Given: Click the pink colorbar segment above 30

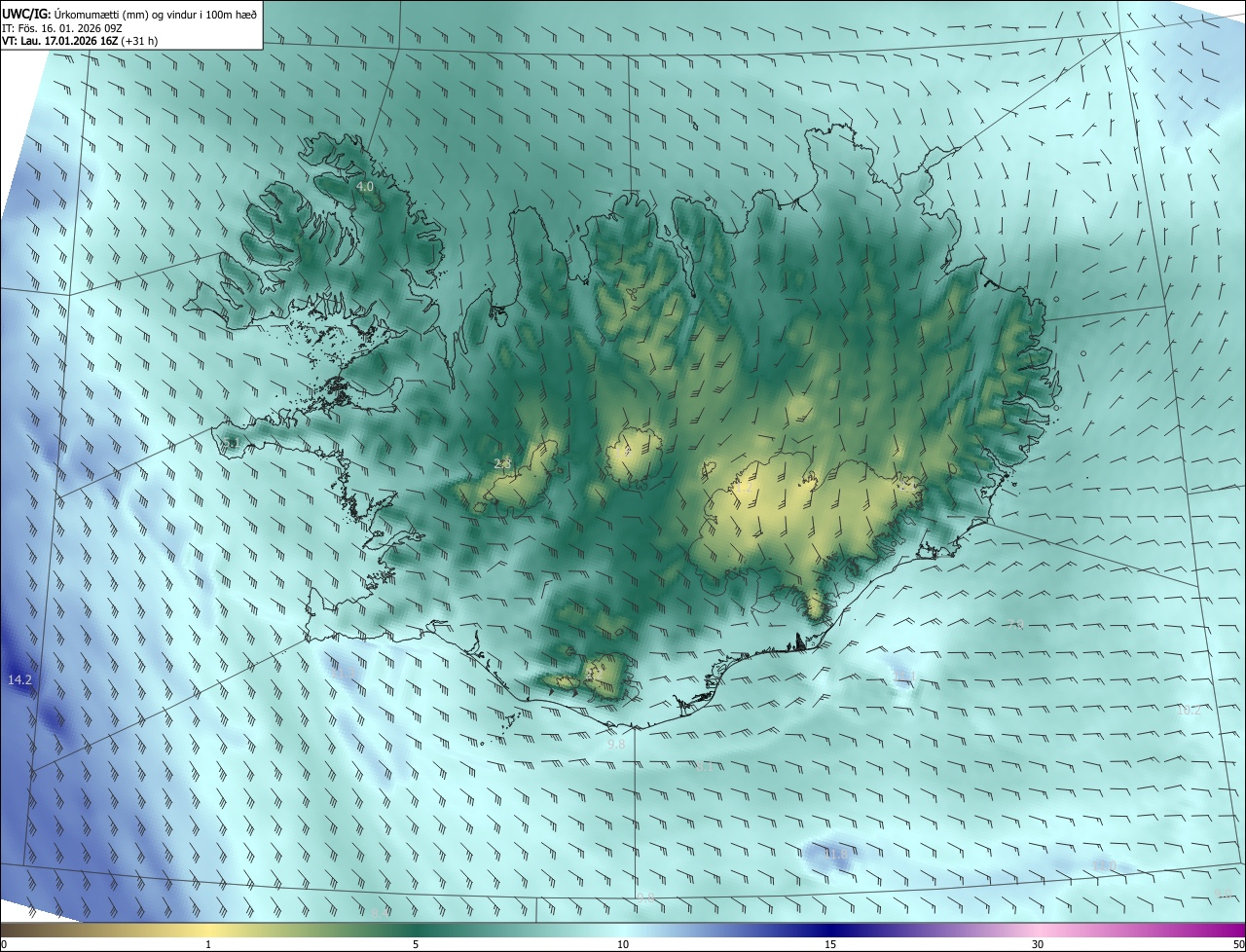Looking at the screenshot, I should (x=1038, y=931).
